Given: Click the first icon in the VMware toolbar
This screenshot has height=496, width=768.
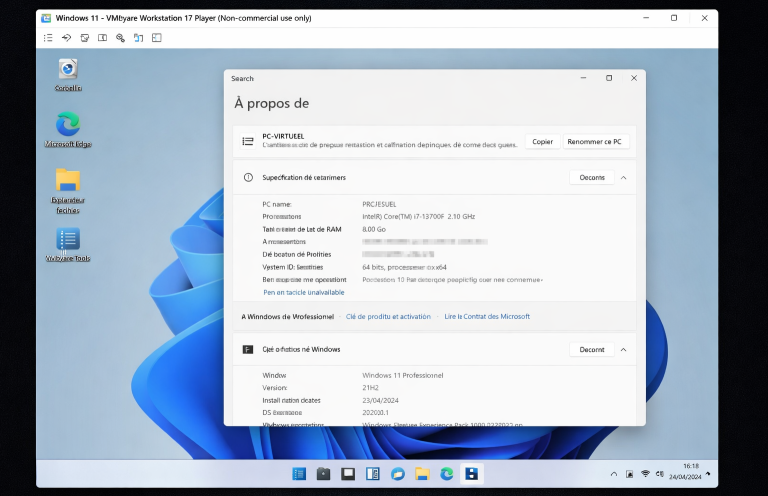Looking at the screenshot, I should [x=47, y=38].
